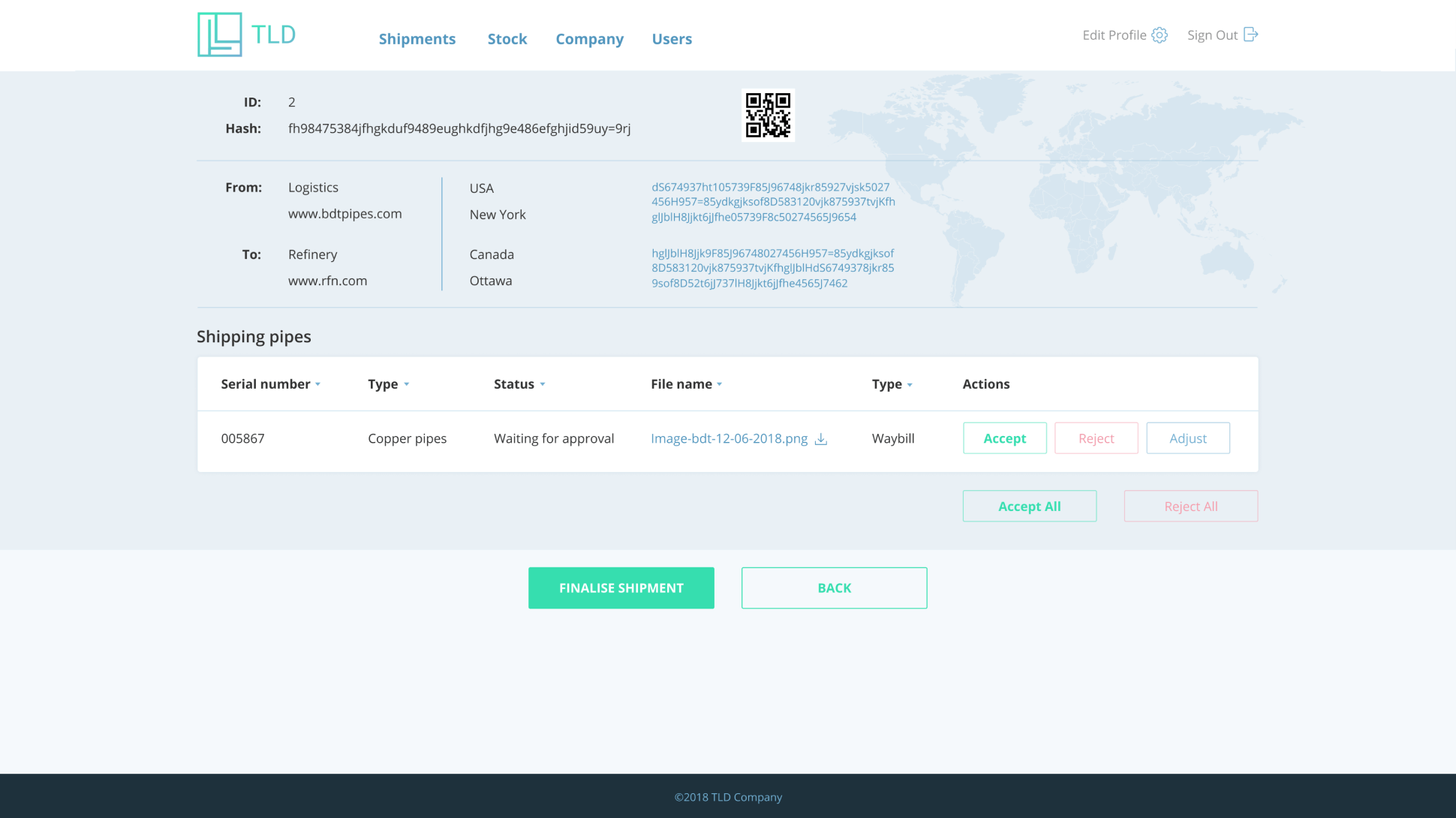Open the File name sort dropdown
This screenshot has height=818, width=1456.
click(719, 384)
